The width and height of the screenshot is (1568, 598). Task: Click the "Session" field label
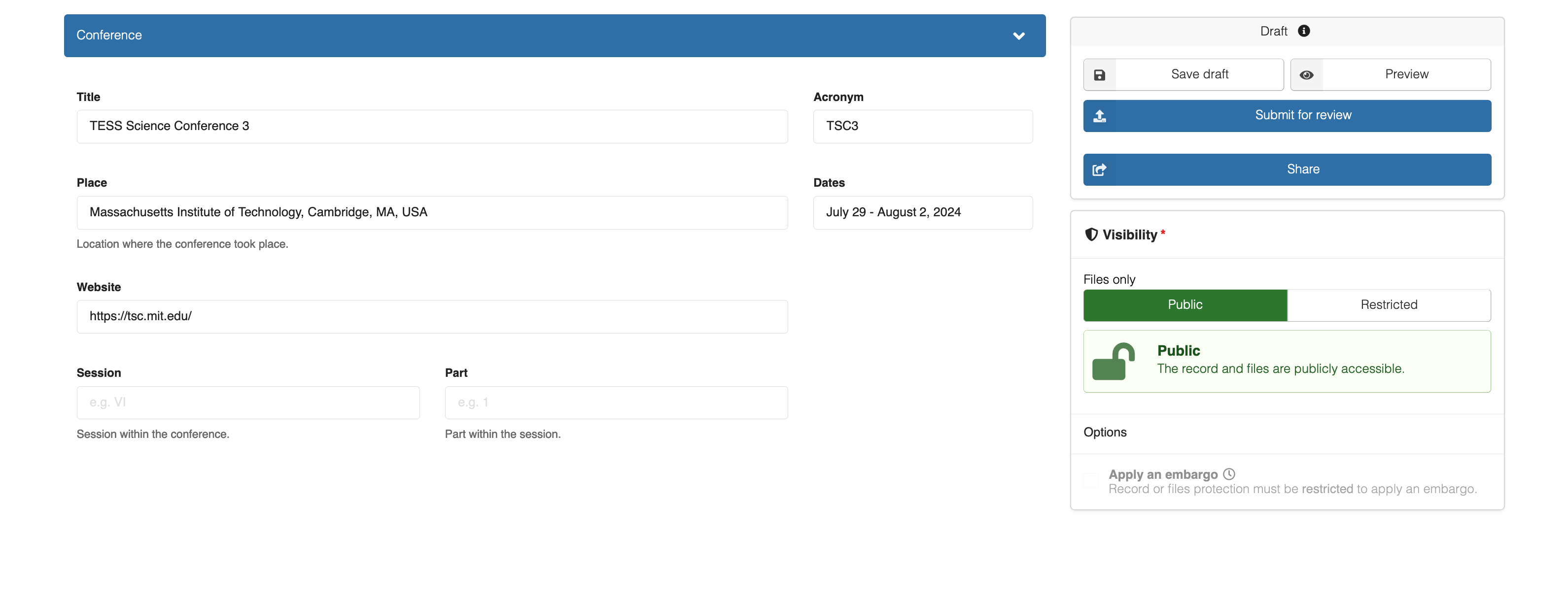[99, 373]
